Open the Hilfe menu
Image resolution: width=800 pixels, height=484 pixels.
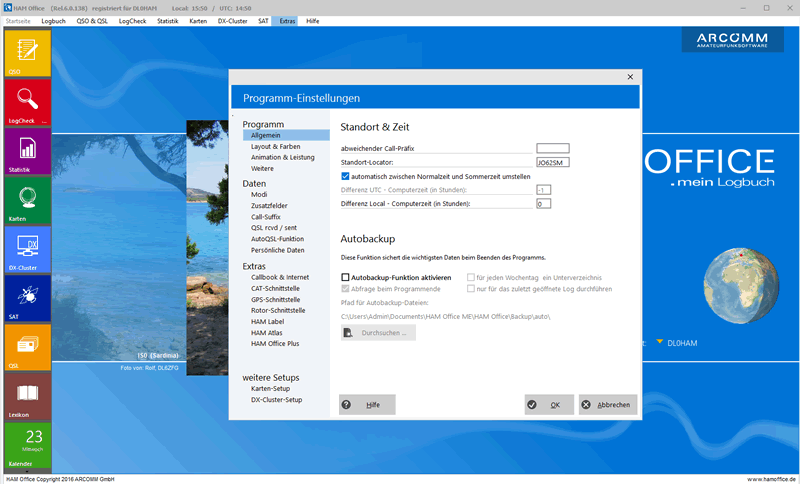click(313, 21)
